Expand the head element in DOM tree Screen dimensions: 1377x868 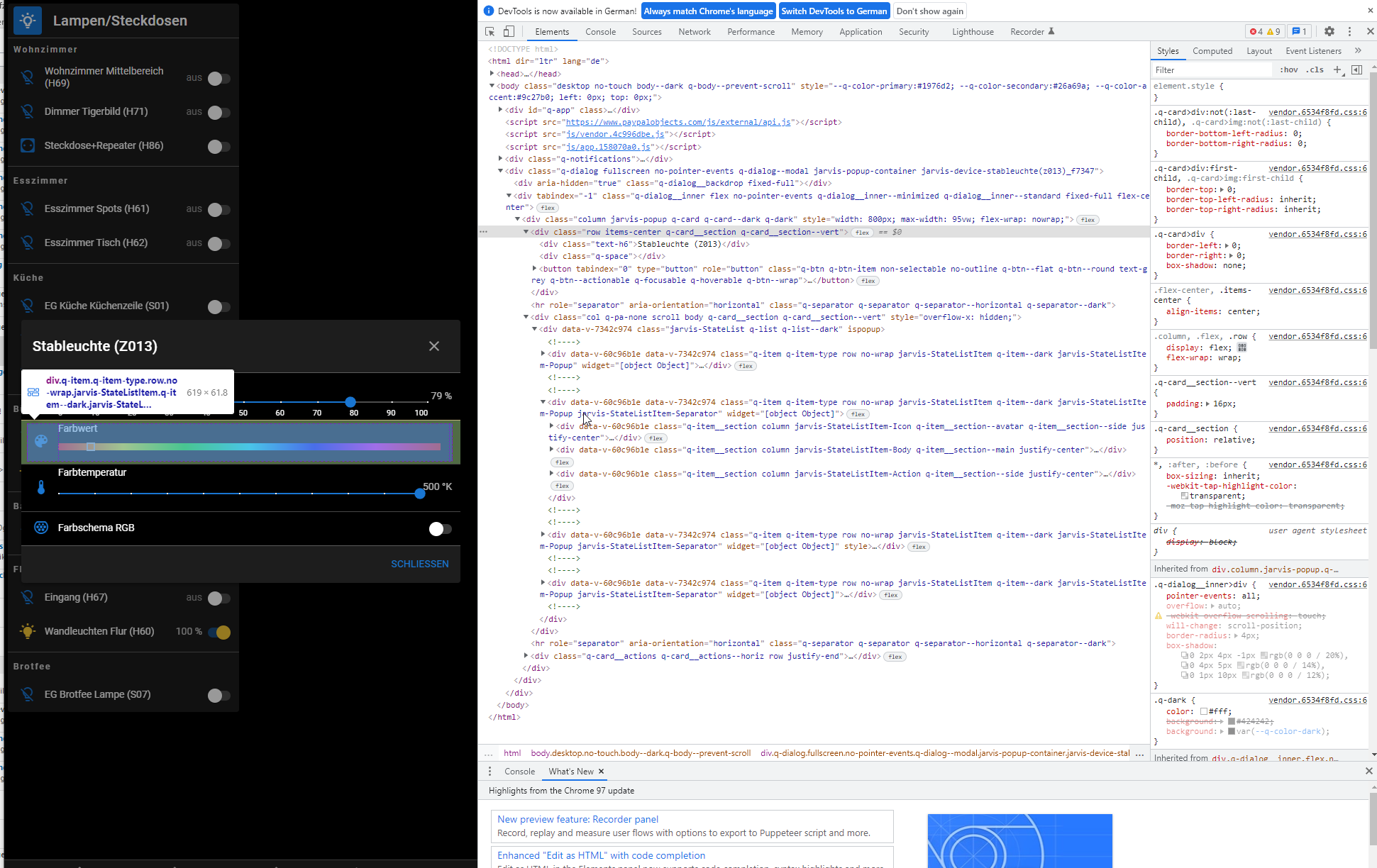(x=492, y=74)
